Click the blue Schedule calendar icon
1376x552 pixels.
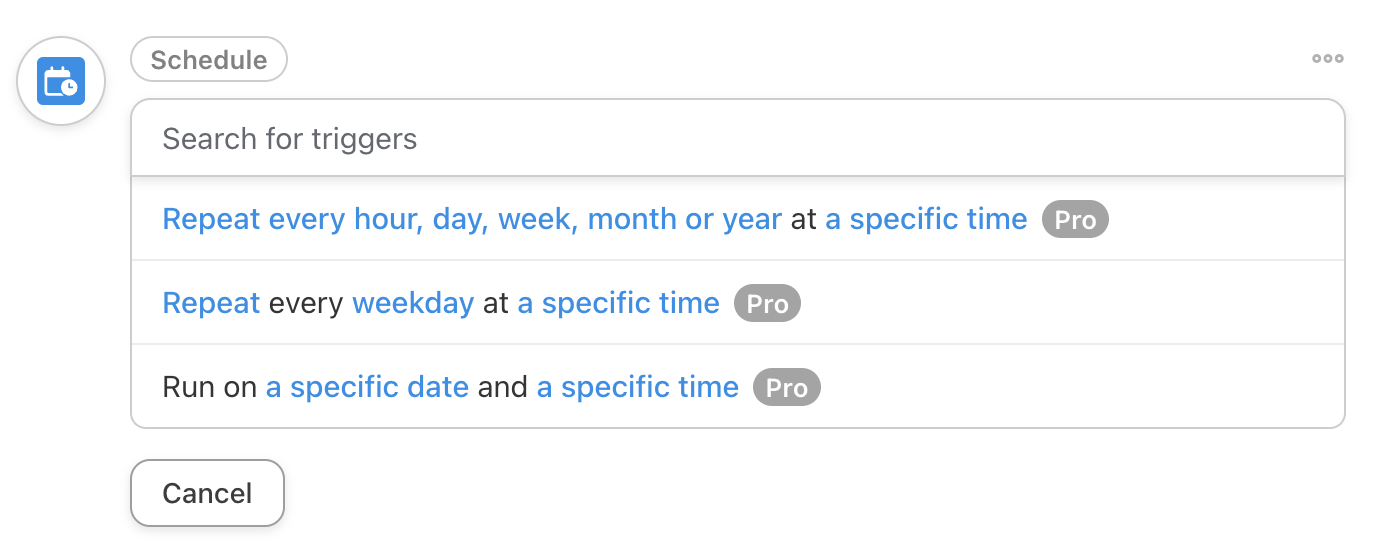[61, 81]
